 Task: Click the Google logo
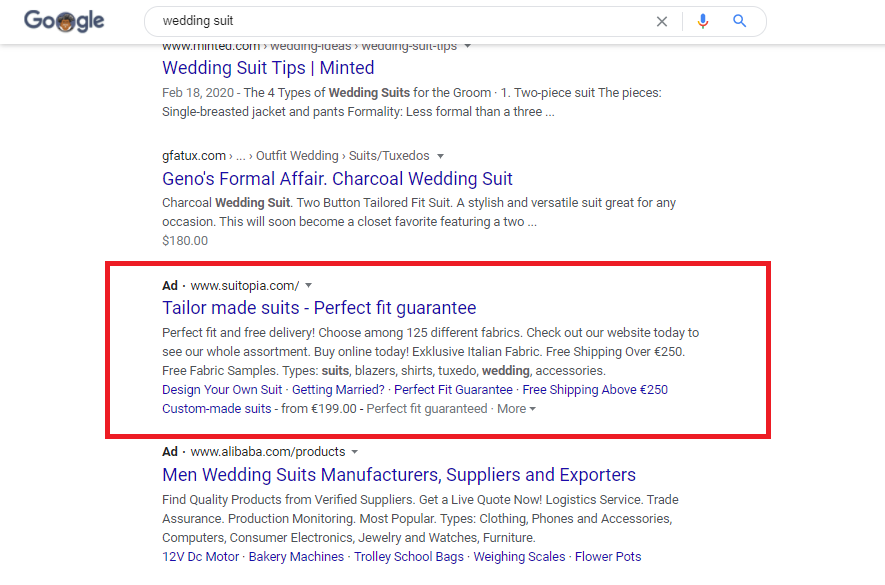64,21
